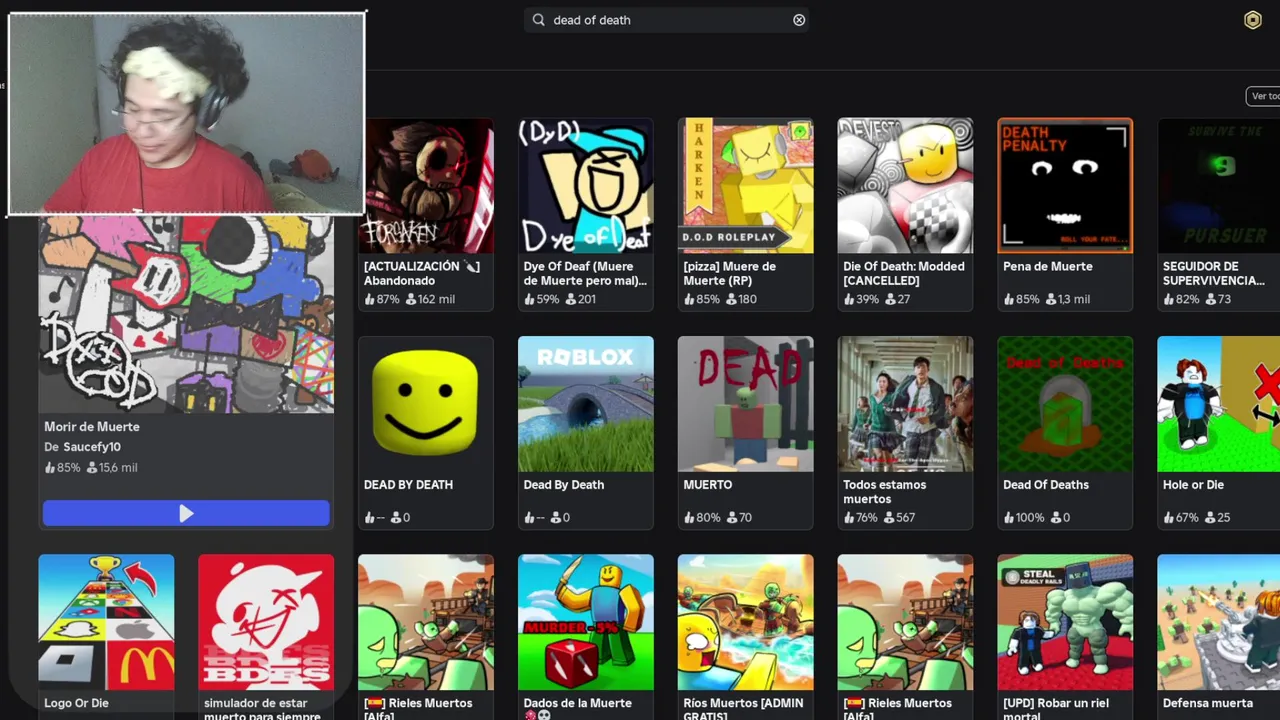Click the Logo Or Die title
The height and width of the screenshot is (720, 1280).
click(x=76, y=703)
